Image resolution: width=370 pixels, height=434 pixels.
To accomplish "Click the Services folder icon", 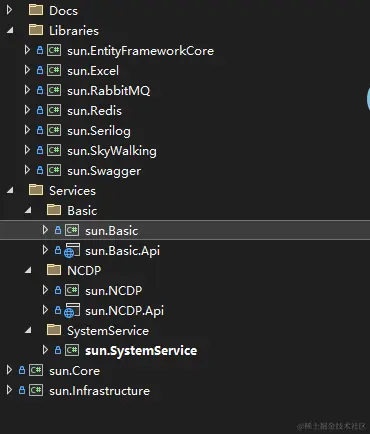I will pyautogui.click(x=36, y=190).
